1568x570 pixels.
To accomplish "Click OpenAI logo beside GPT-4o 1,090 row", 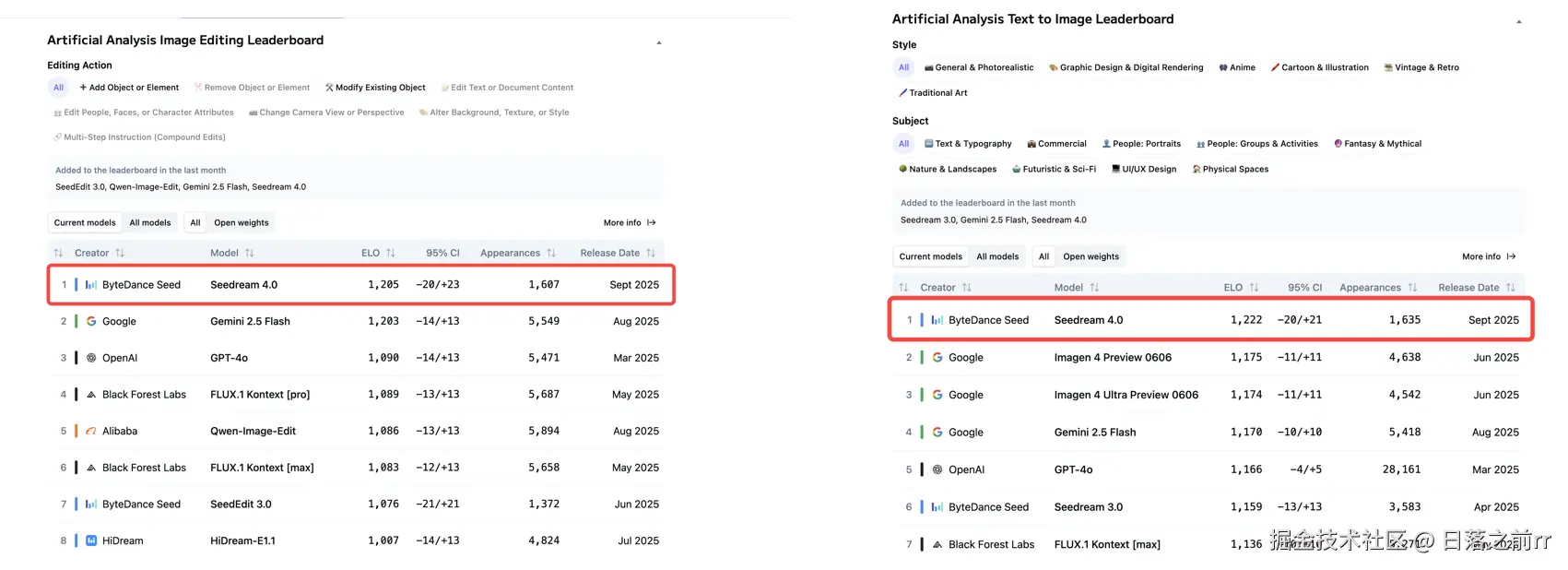I will pos(91,358).
